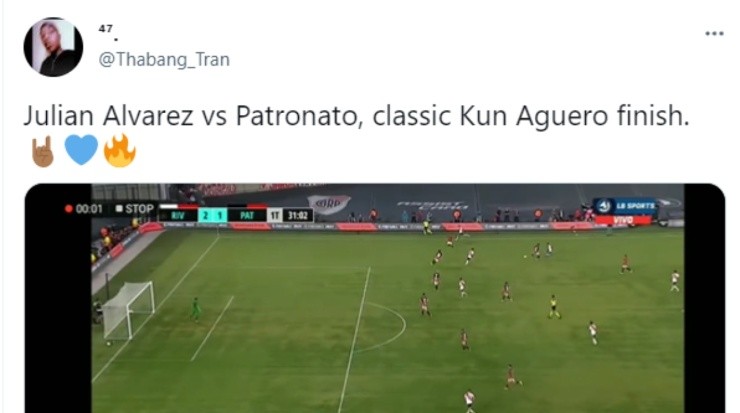
Task: Click the PAT team label on scoreboard
Action: point(247,216)
